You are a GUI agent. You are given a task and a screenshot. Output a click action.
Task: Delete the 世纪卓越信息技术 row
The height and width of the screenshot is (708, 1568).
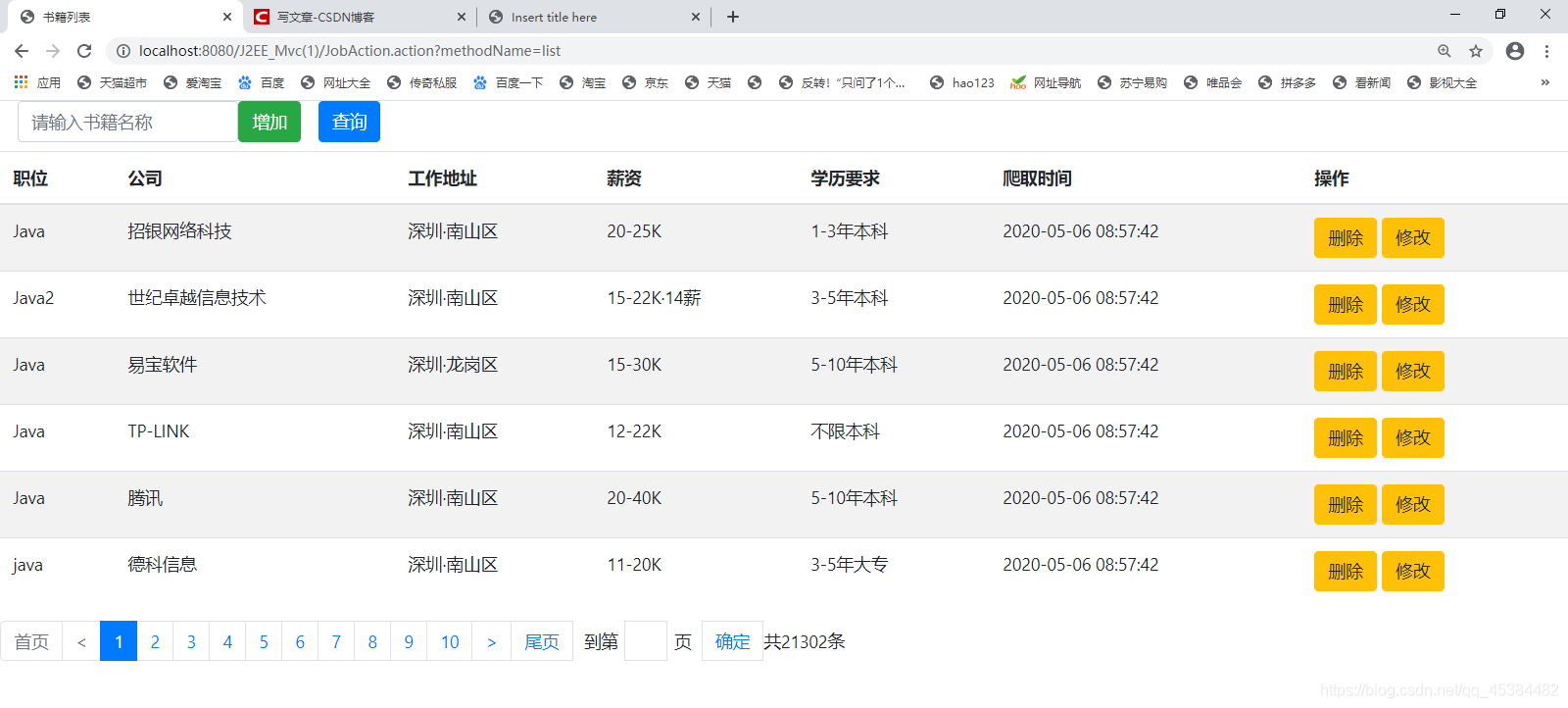click(x=1346, y=304)
